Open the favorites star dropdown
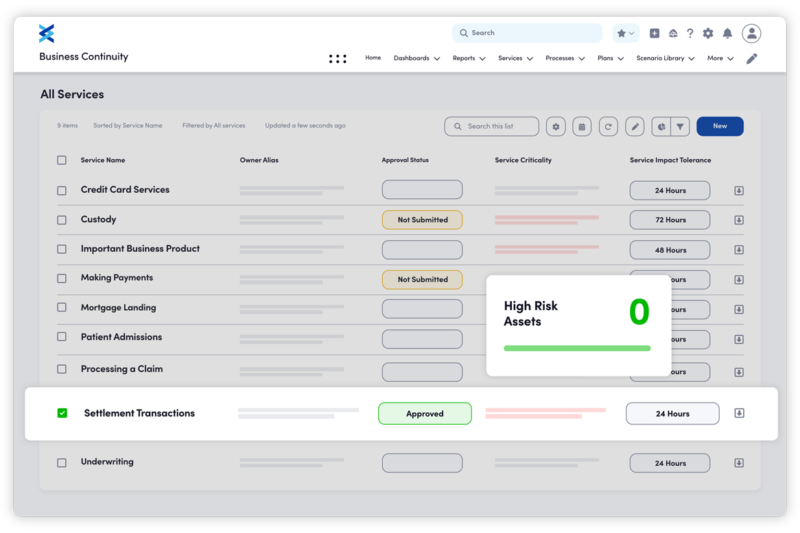The height and width of the screenshot is (533, 800). pos(626,33)
